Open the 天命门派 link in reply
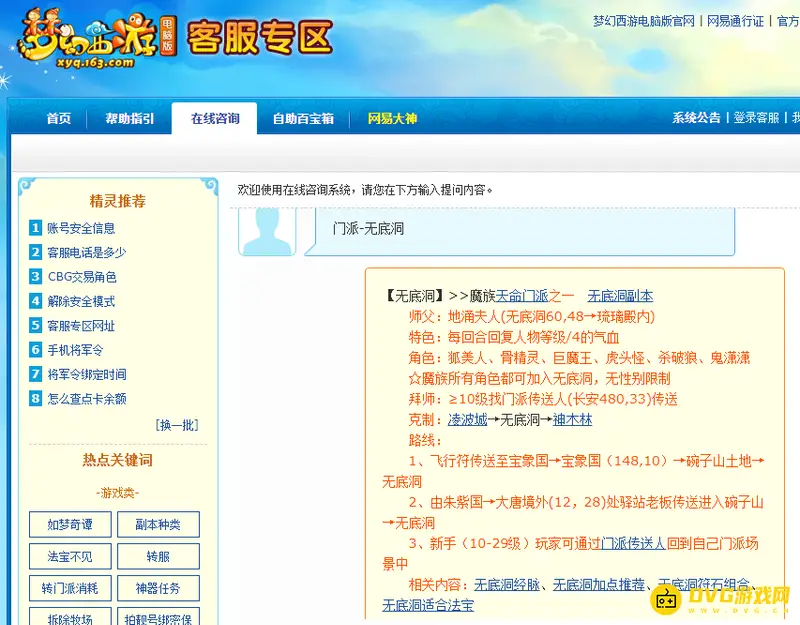Screen dimensions: 800x625 [x=522, y=296]
